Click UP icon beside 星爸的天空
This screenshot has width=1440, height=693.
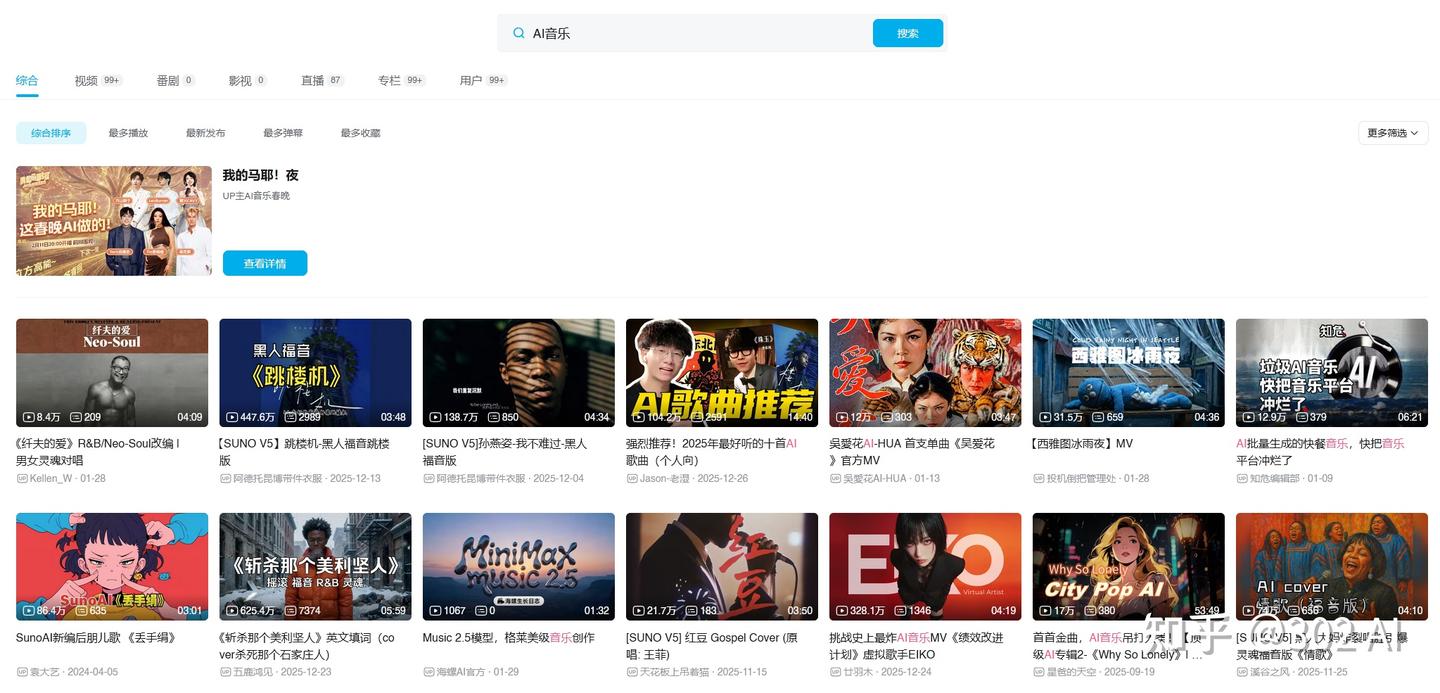[x=1039, y=673]
